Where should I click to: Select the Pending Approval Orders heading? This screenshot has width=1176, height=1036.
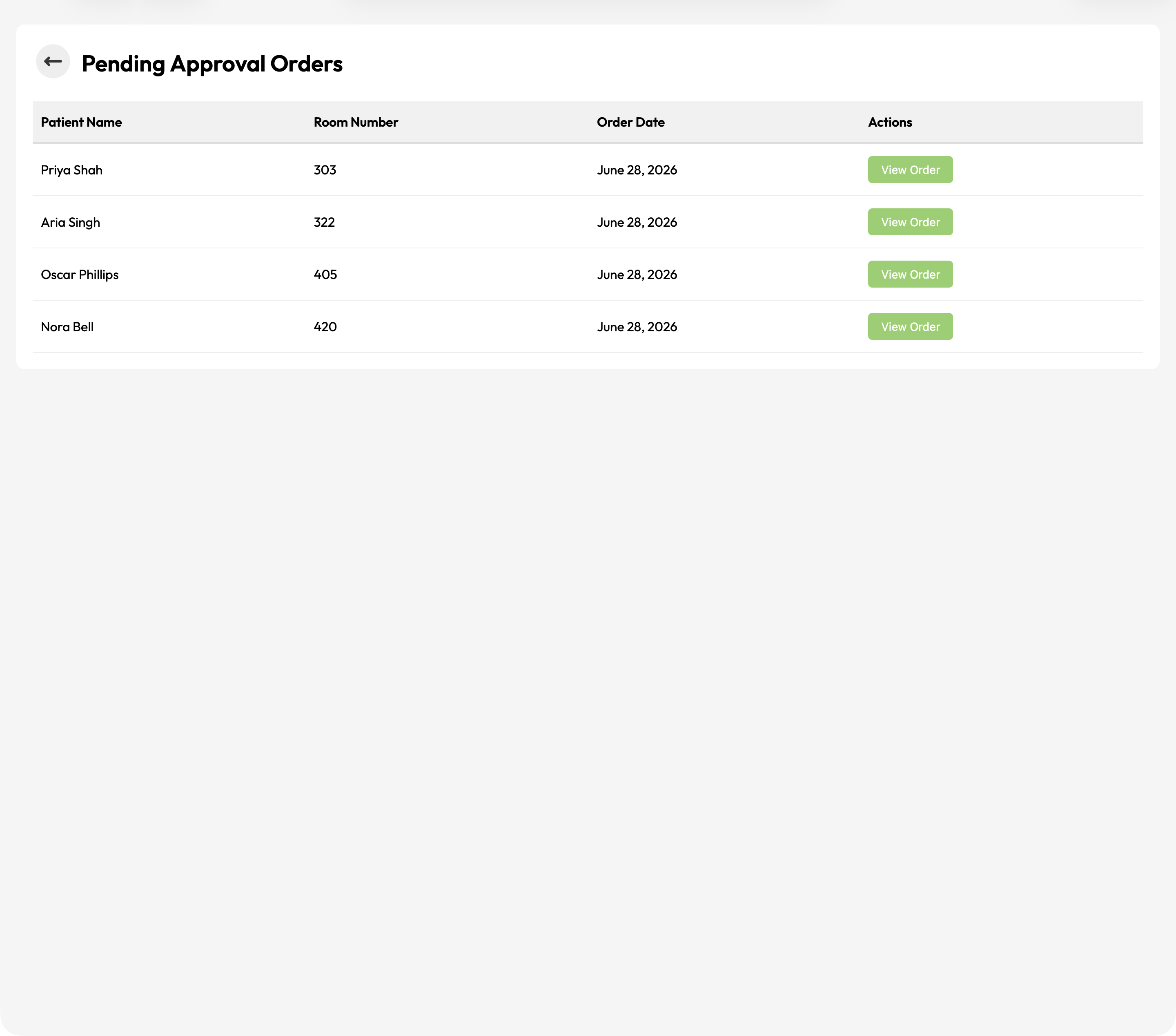click(212, 64)
